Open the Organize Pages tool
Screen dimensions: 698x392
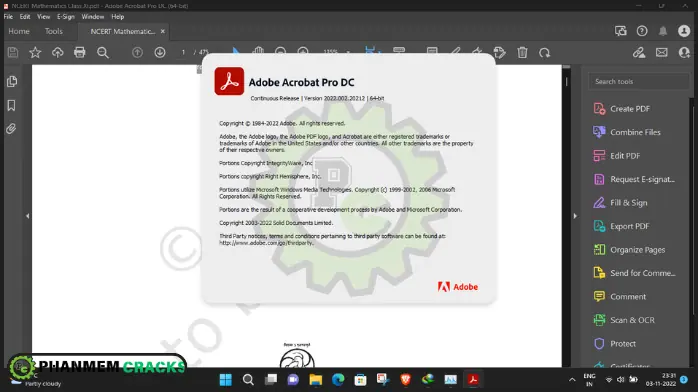pos(629,250)
